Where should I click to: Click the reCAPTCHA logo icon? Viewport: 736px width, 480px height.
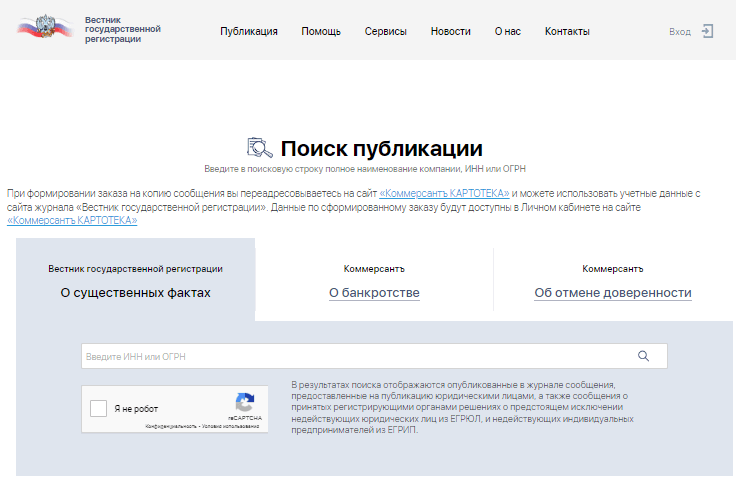245,402
